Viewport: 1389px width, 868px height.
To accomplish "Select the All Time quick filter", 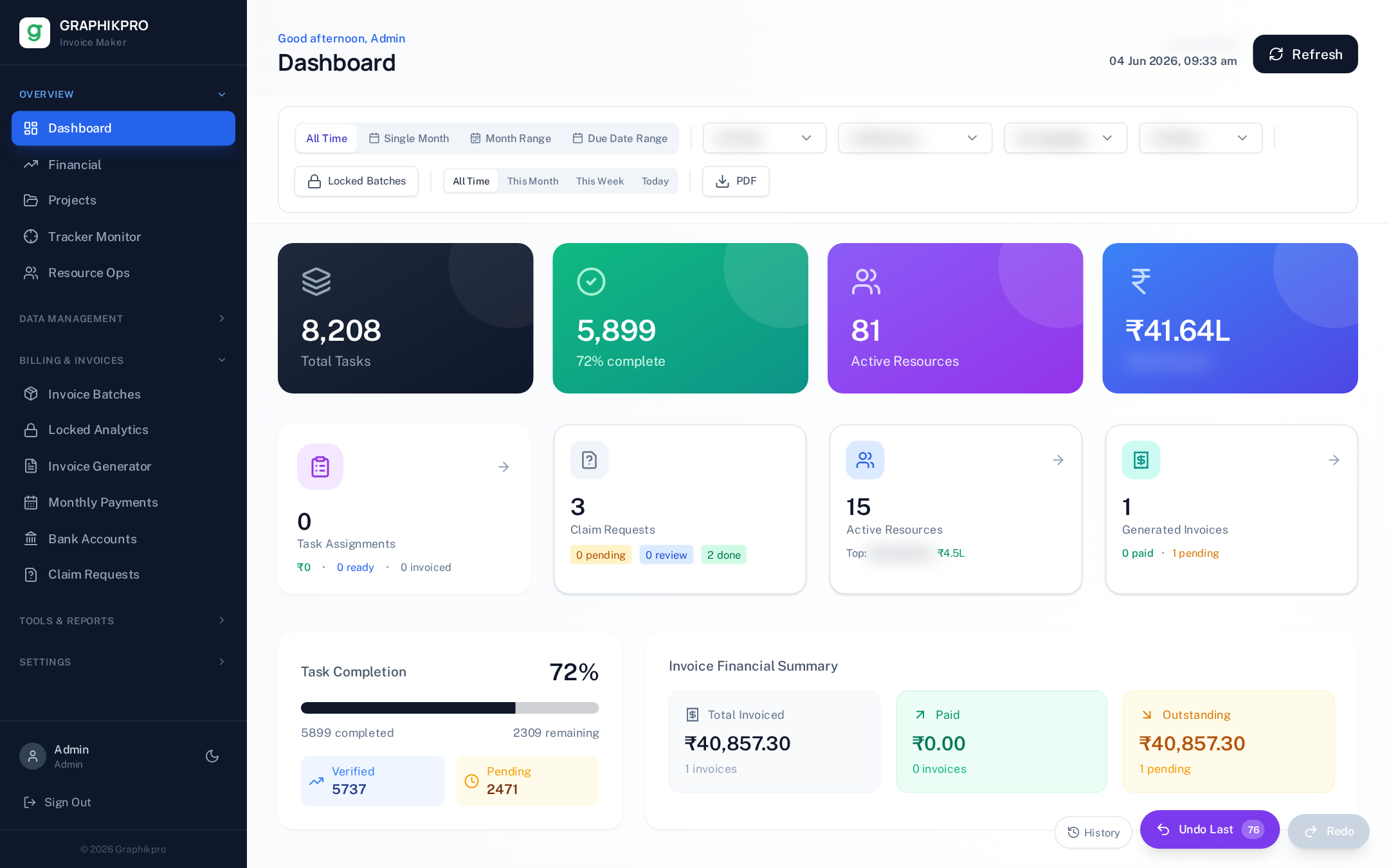I will [x=471, y=181].
